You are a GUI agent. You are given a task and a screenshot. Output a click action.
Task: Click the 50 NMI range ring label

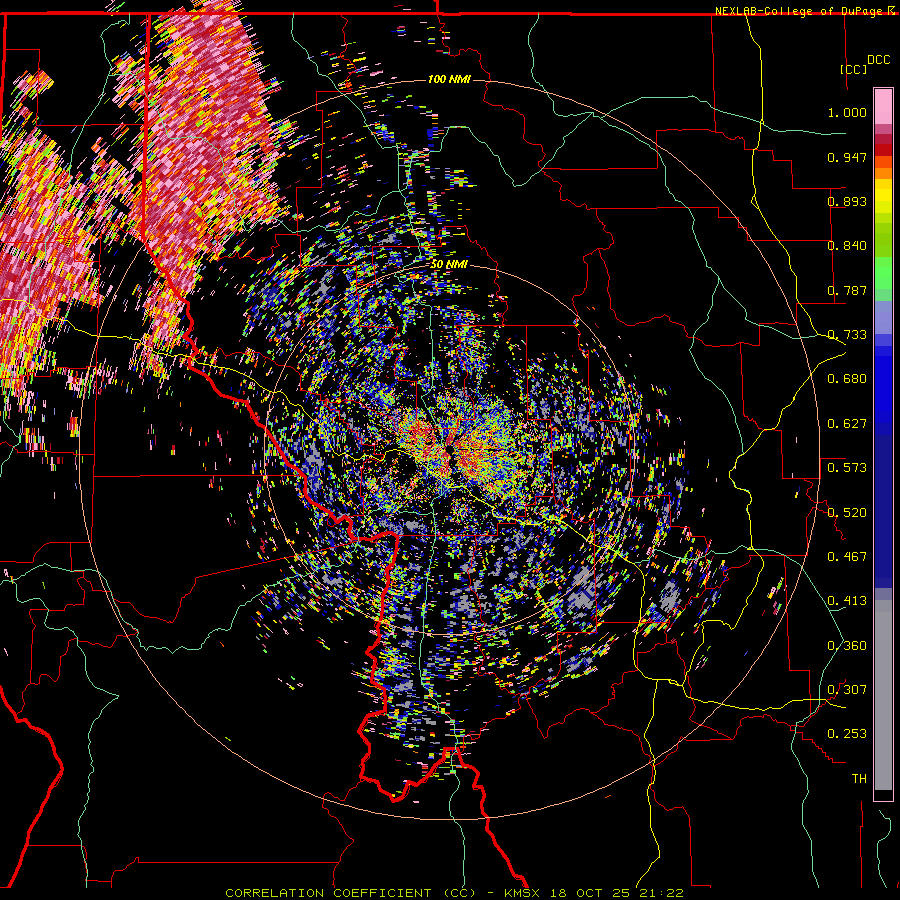(449, 265)
